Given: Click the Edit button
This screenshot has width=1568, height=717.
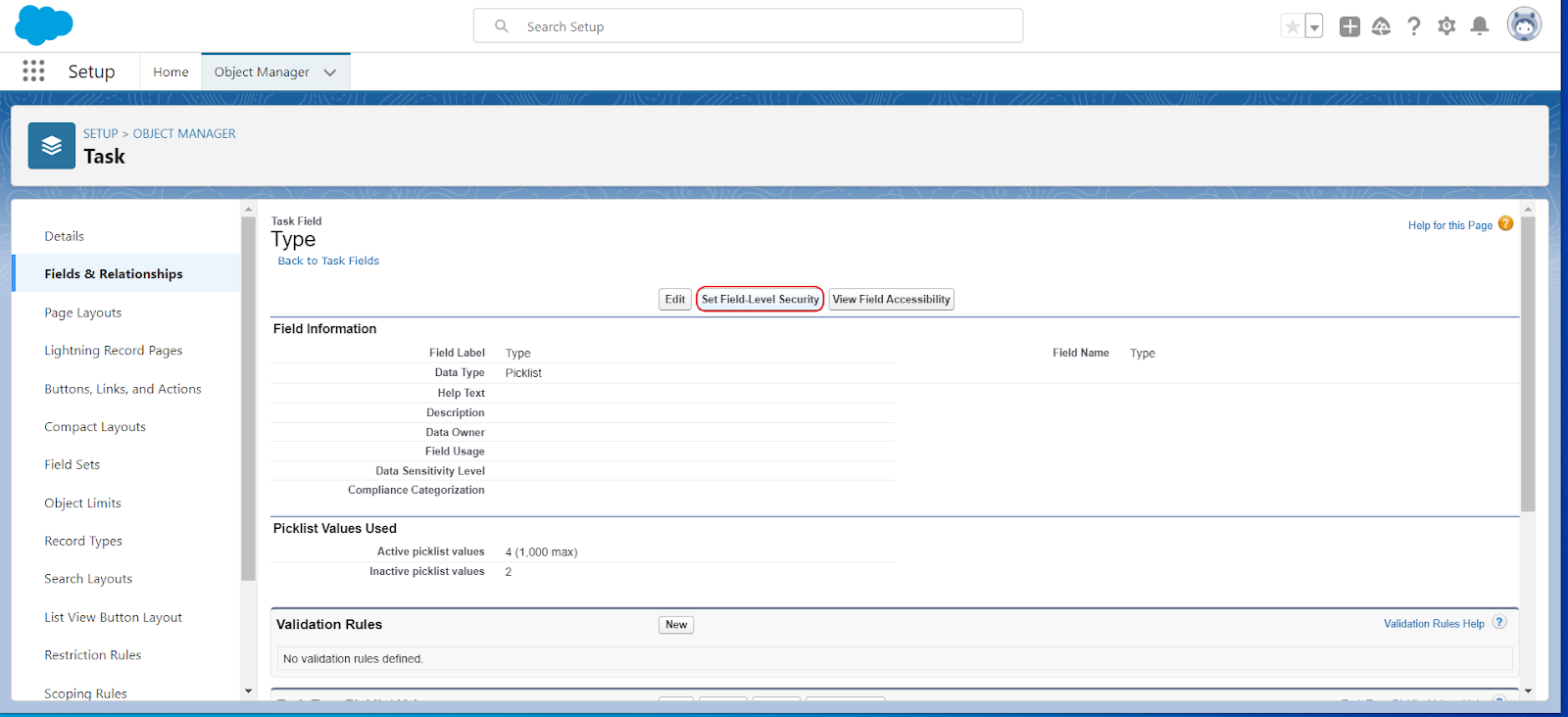Looking at the screenshot, I should coord(675,299).
